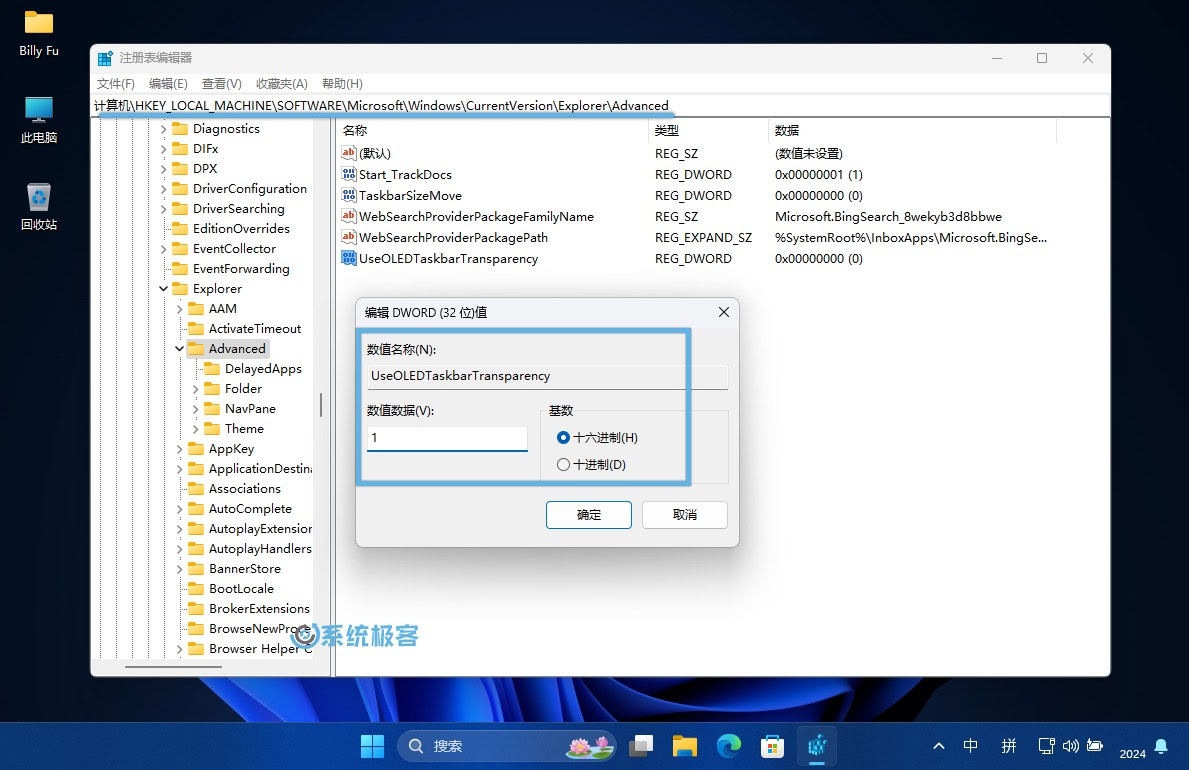Image resolution: width=1189 pixels, height=770 pixels.
Task: Click the Registry Editor title bar icon
Action: tap(105, 58)
